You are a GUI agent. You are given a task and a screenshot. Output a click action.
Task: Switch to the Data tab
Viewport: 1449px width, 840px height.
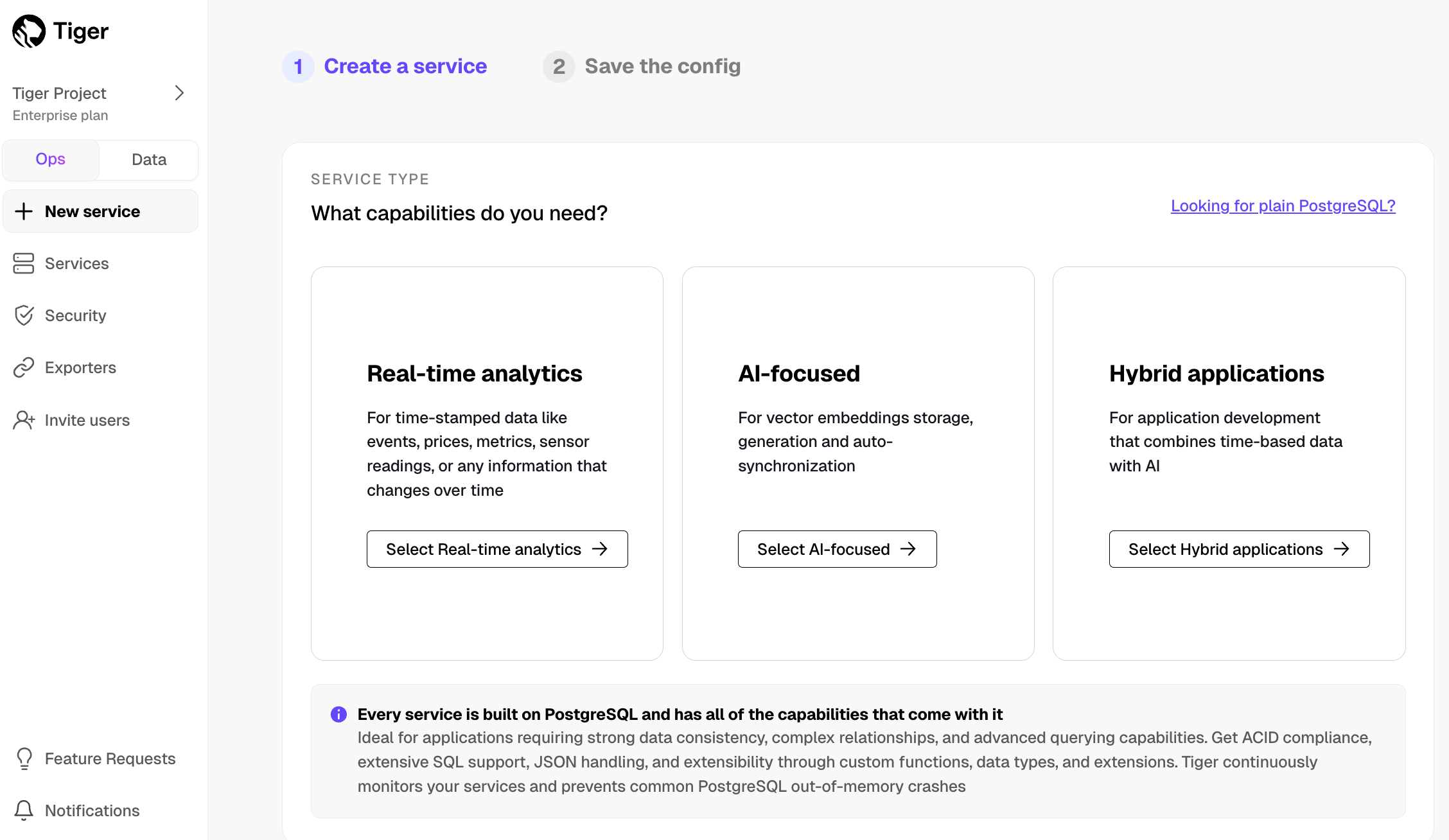149,160
